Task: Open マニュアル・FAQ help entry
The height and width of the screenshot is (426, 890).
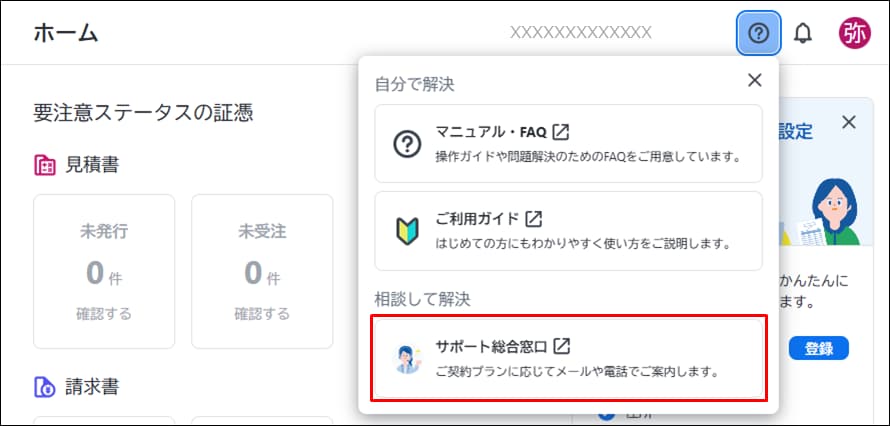Action: pyautogui.click(x=568, y=144)
